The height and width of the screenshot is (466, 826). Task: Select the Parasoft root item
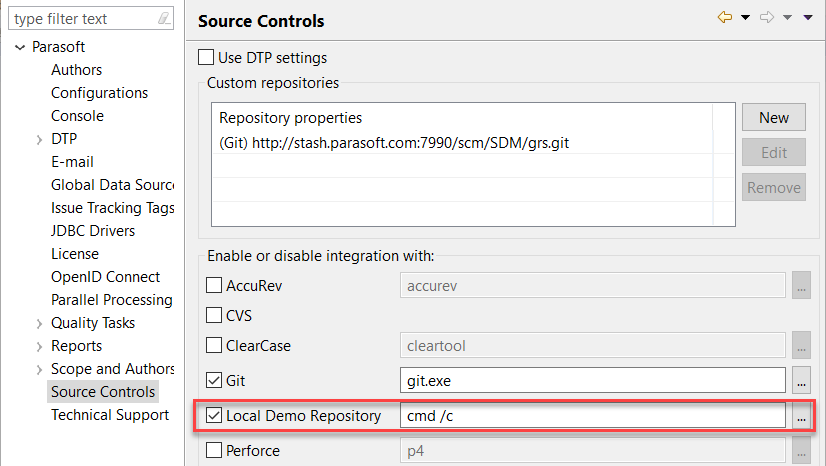point(58,47)
